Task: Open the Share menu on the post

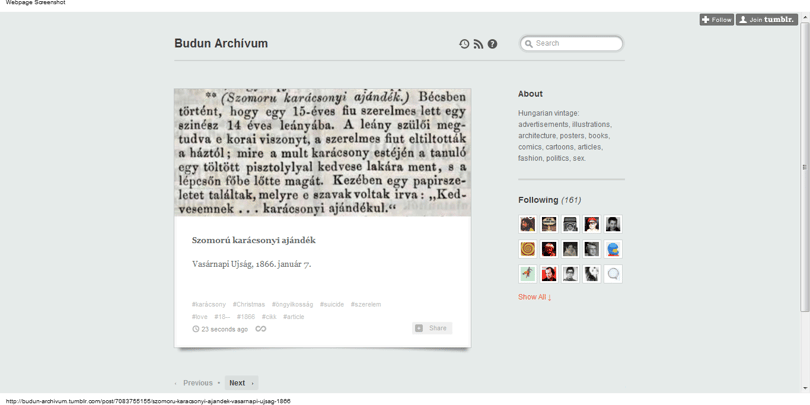Action: tap(432, 328)
